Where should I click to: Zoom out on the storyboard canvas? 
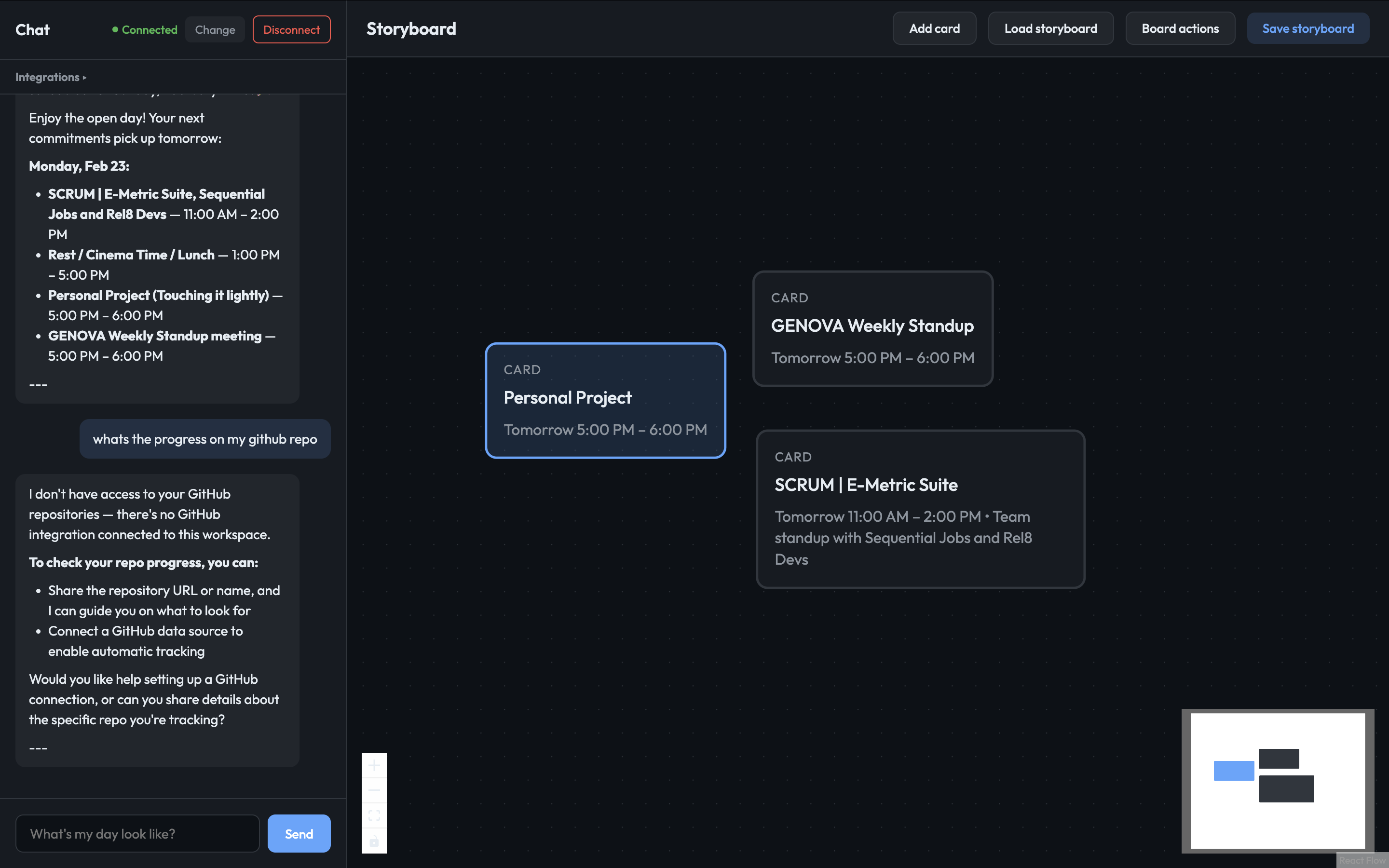coord(374,790)
